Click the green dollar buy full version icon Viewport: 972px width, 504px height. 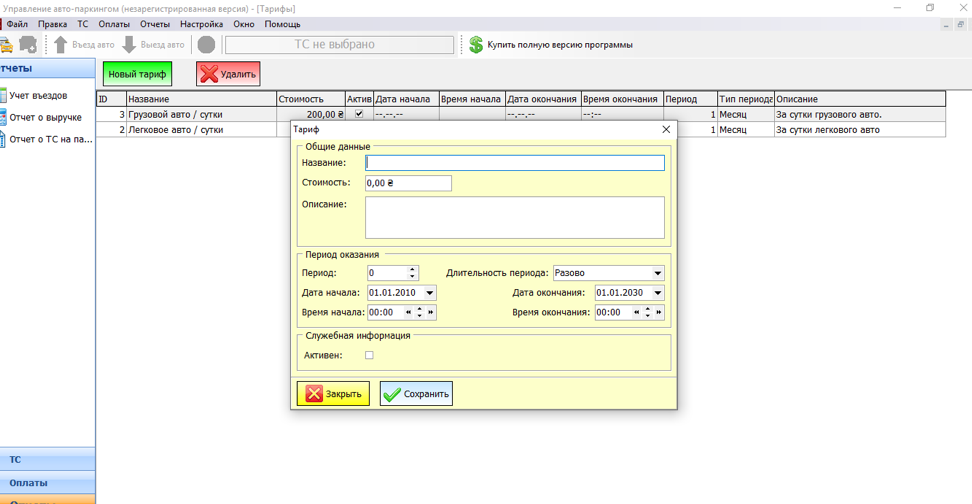click(476, 45)
